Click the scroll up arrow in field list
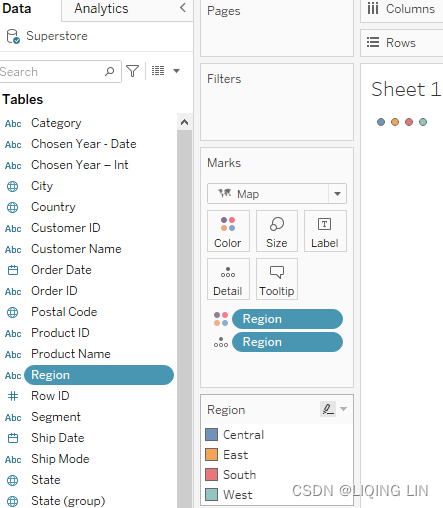 pos(184,122)
